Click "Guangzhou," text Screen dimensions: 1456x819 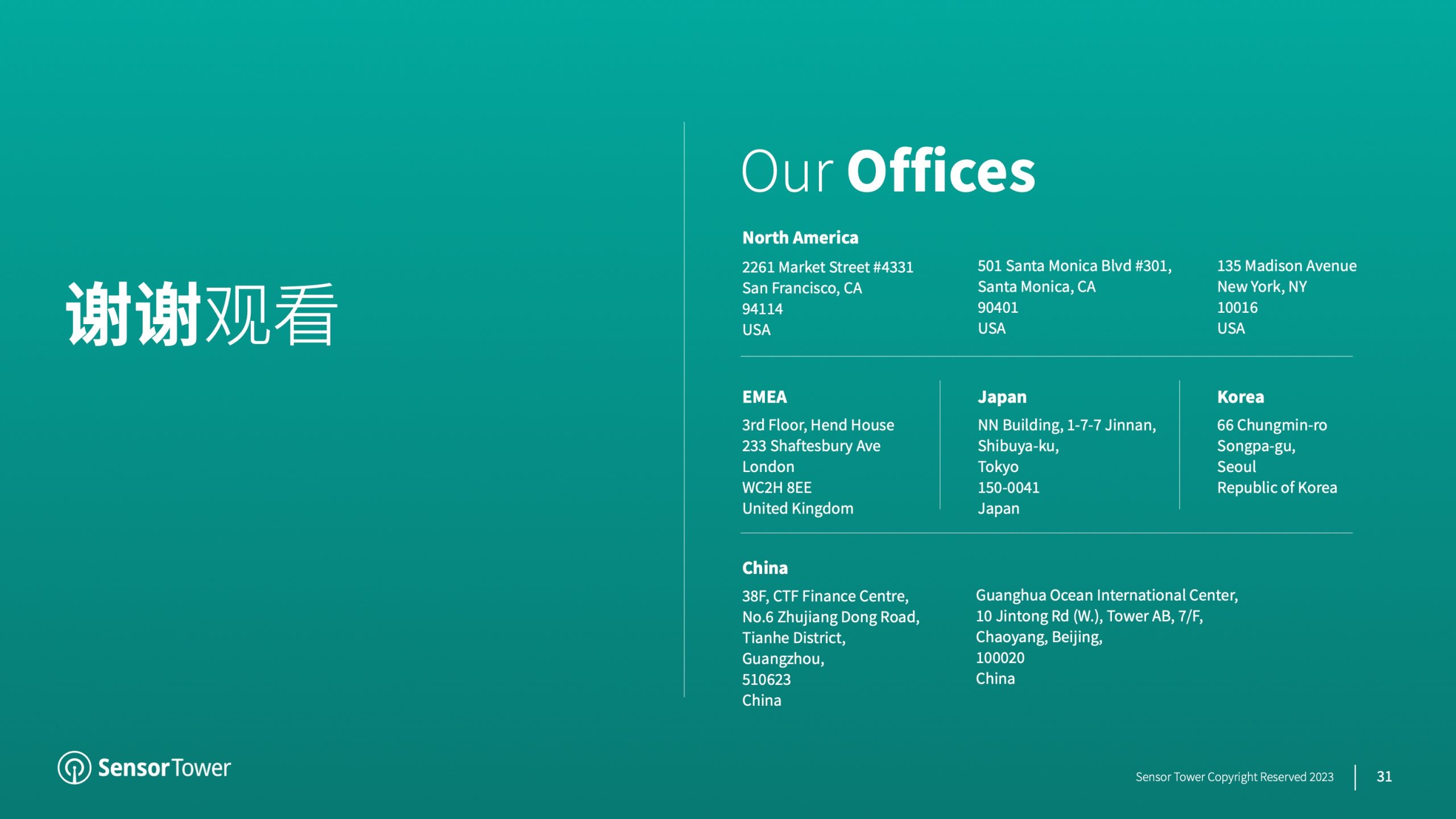783,659
